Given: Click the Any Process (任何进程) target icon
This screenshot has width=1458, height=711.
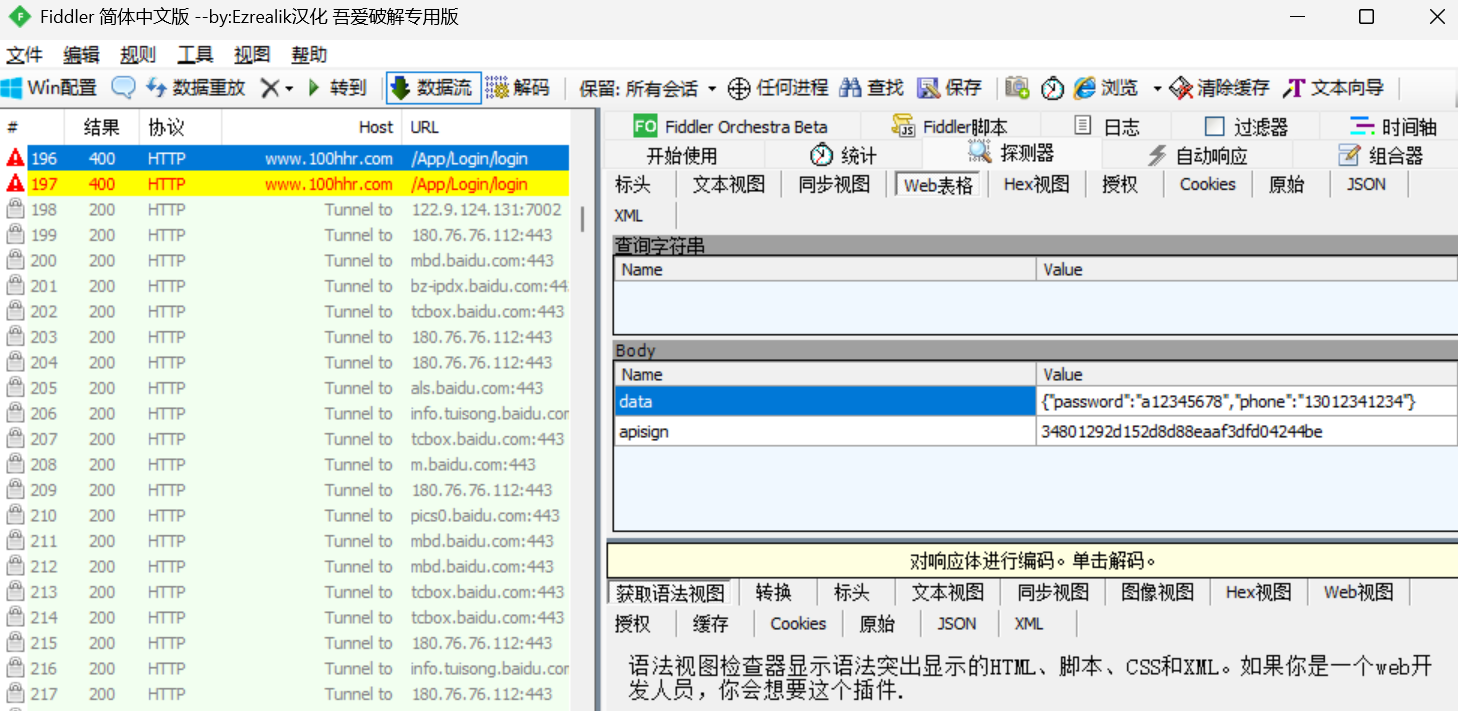Looking at the screenshot, I should point(738,88).
